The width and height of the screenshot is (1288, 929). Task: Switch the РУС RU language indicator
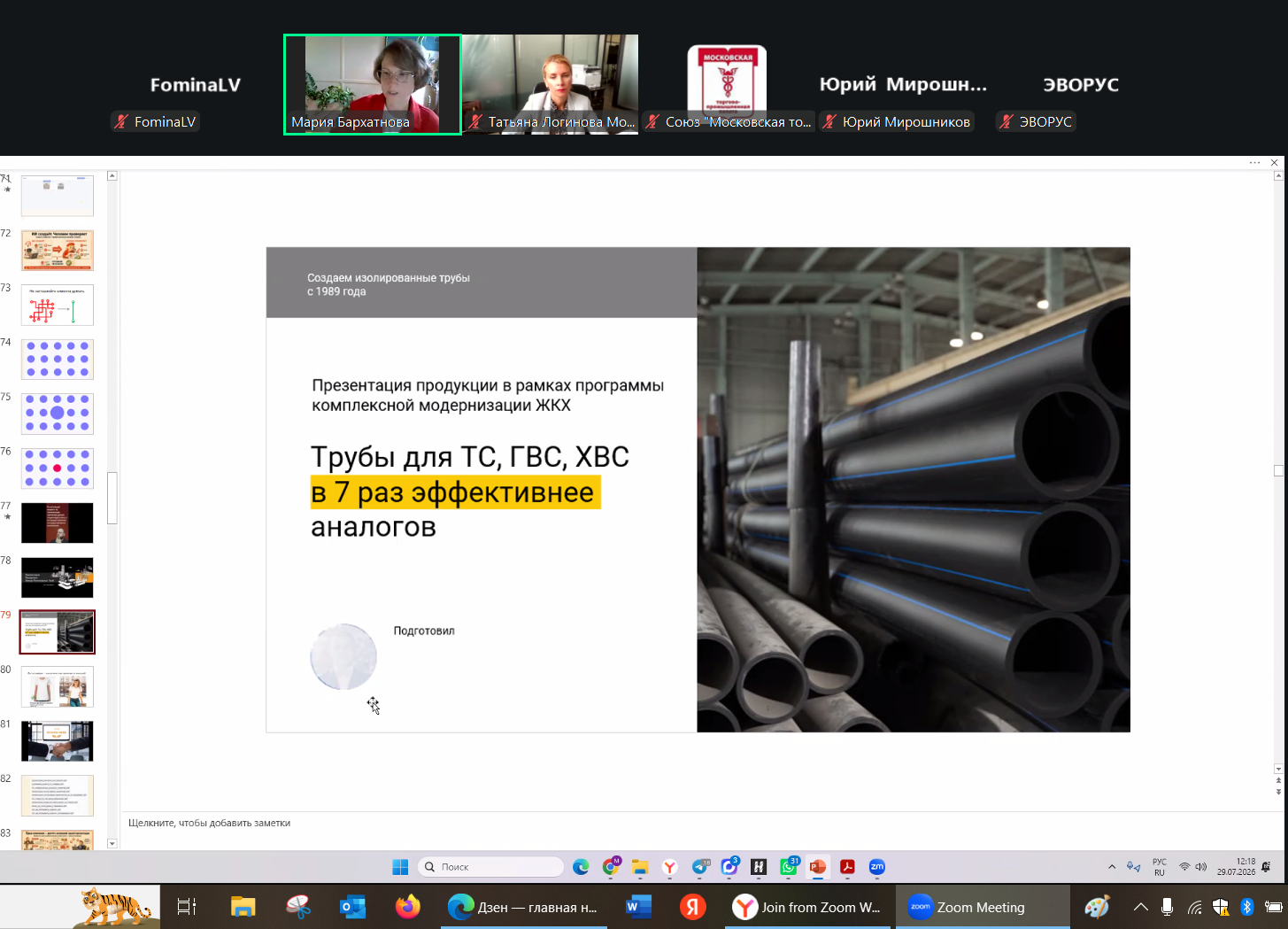pyautogui.click(x=1160, y=867)
